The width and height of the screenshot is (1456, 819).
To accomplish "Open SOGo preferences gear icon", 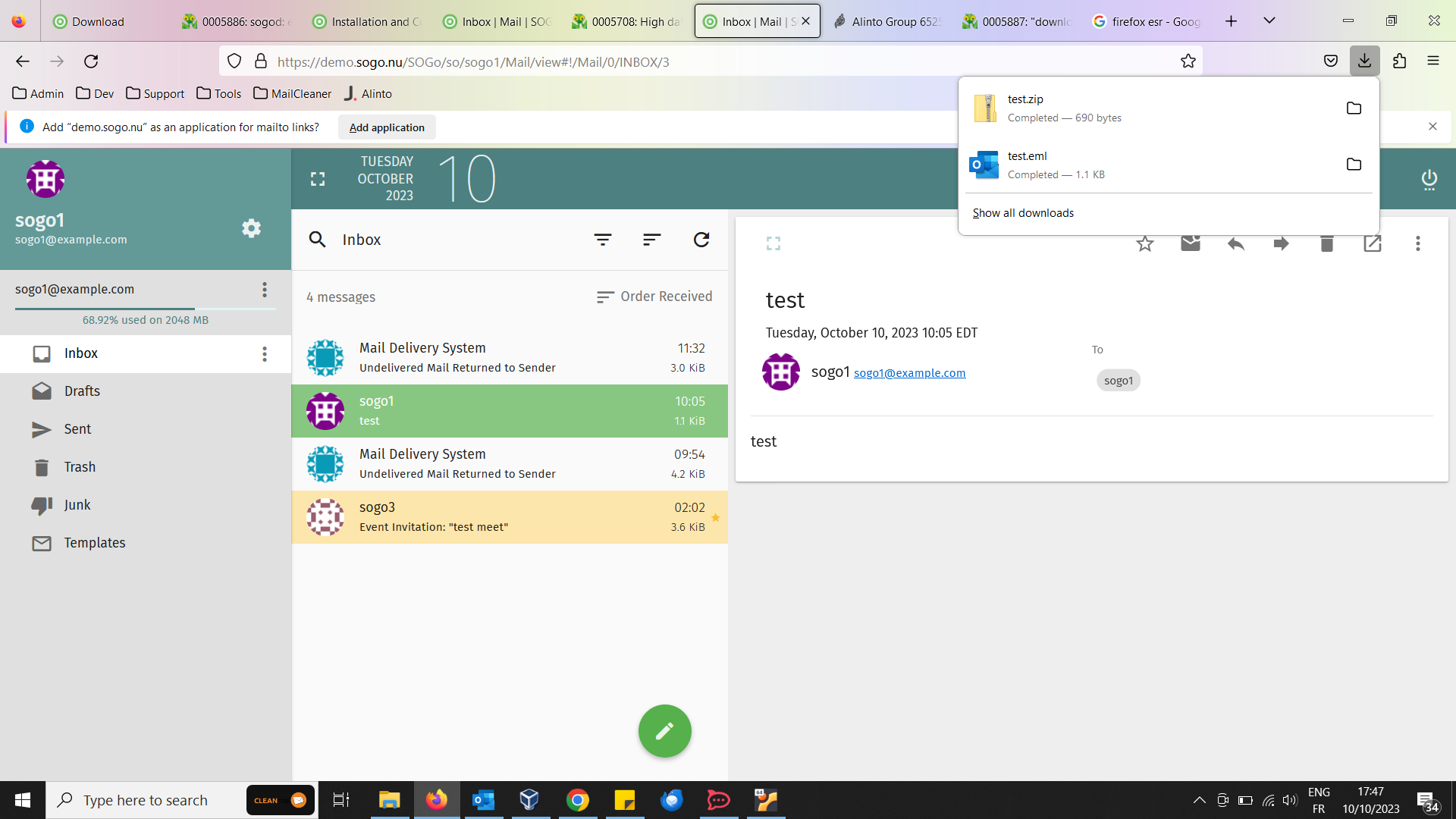I will [x=251, y=228].
